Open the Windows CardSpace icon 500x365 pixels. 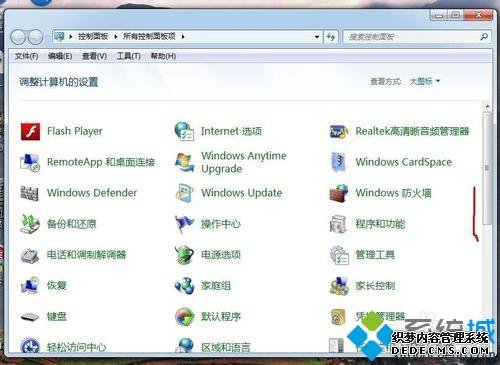coord(339,162)
